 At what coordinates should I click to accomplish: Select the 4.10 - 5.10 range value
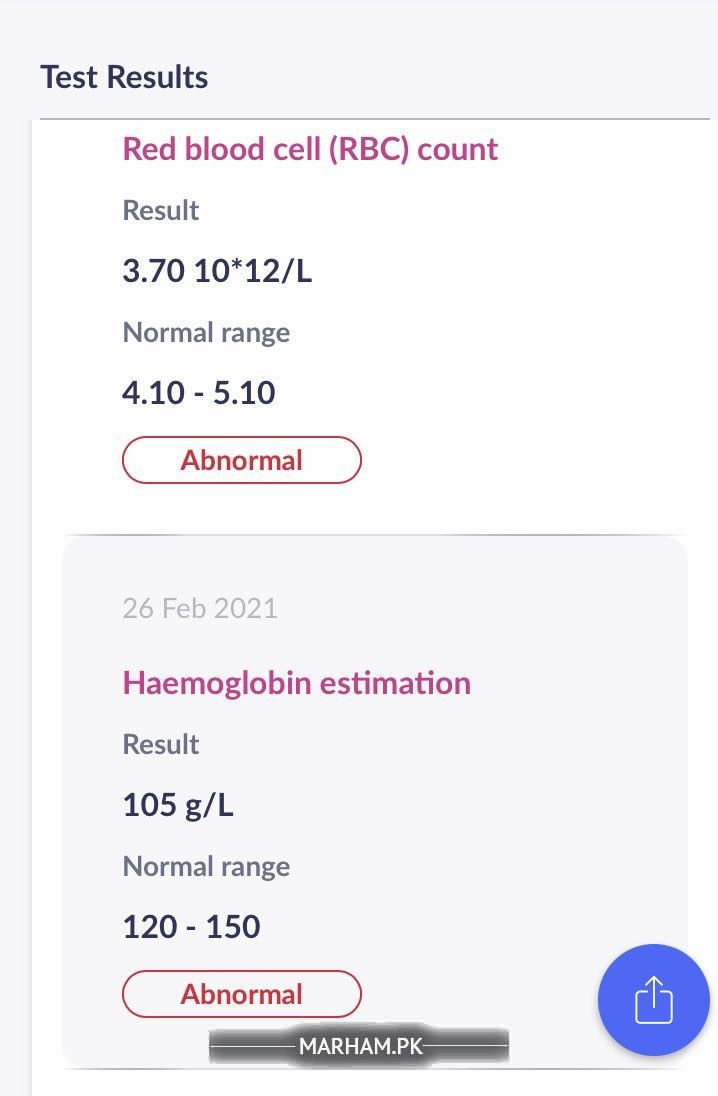tap(199, 392)
